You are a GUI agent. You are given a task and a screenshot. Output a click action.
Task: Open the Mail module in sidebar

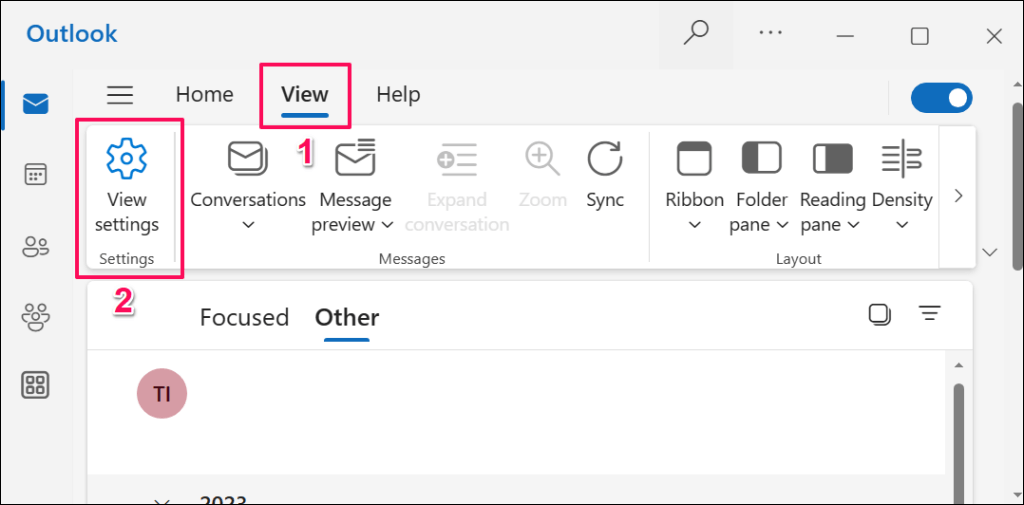tap(36, 104)
